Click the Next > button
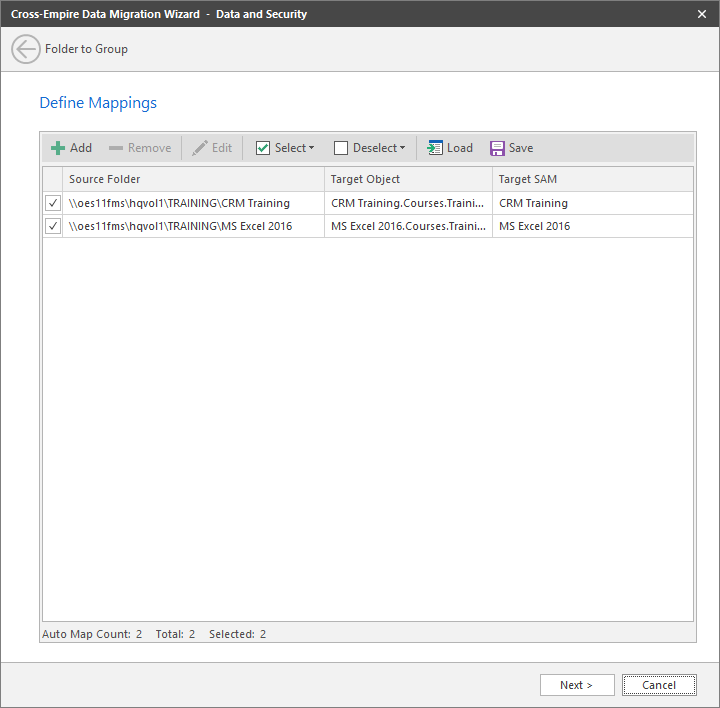The image size is (720, 708). coord(577,685)
